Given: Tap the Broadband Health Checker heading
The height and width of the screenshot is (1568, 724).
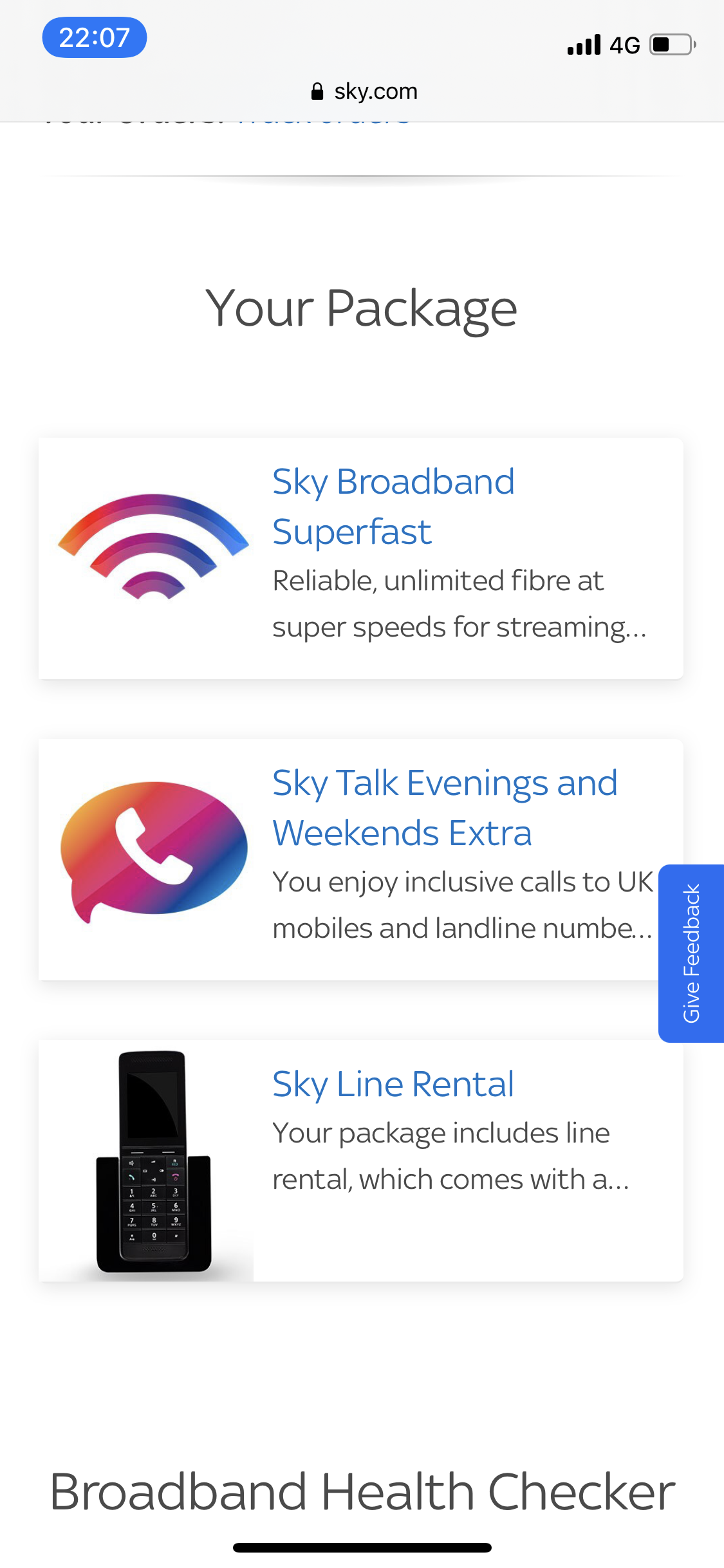Looking at the screenshot, I should coord(362,1491).
